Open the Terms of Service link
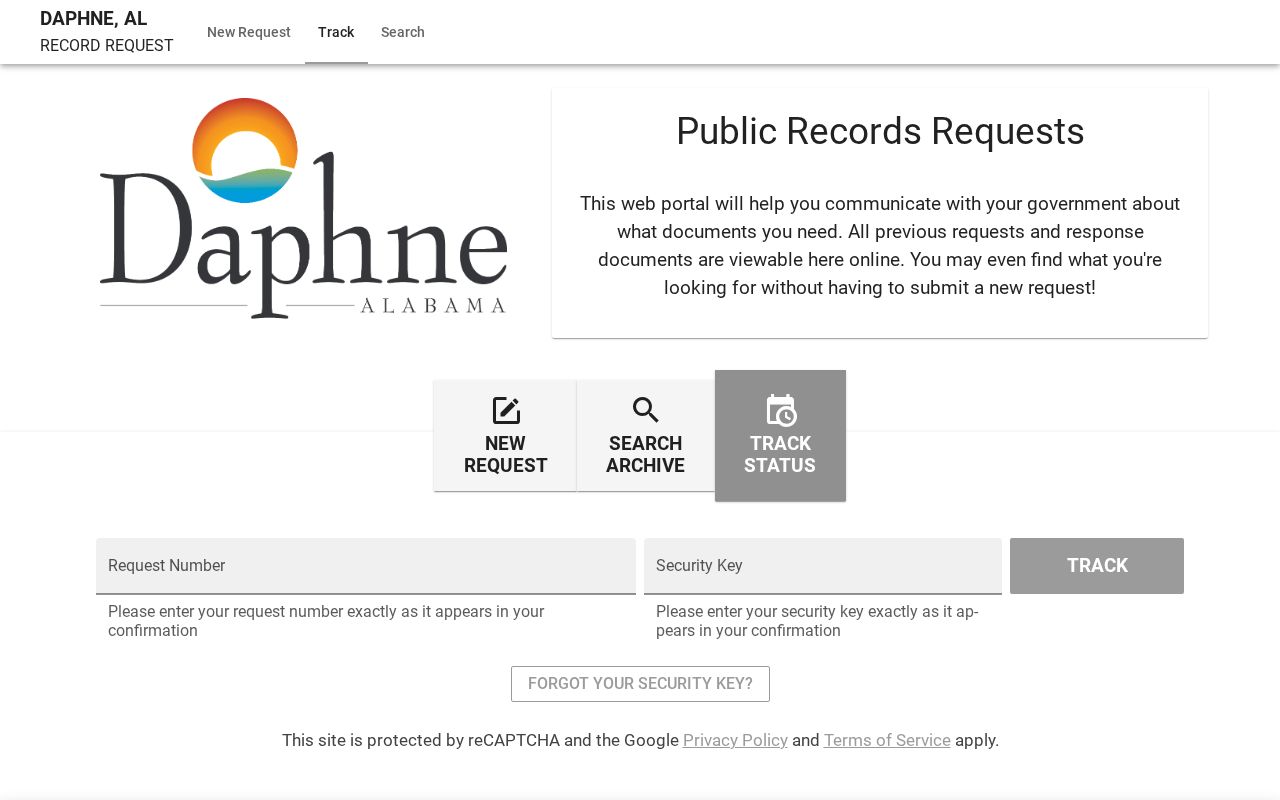Screen dimensions: 1280x800 click(887, 740)
